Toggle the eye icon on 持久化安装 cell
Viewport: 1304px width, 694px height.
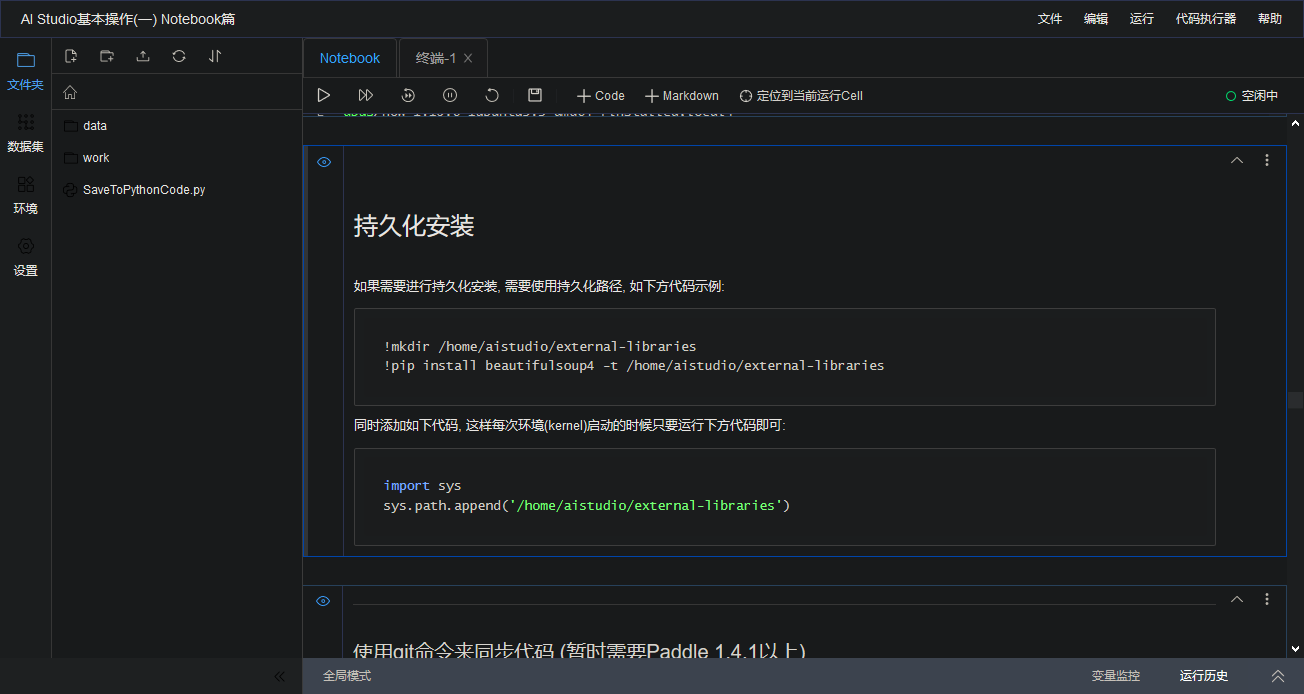pos(324,162)
